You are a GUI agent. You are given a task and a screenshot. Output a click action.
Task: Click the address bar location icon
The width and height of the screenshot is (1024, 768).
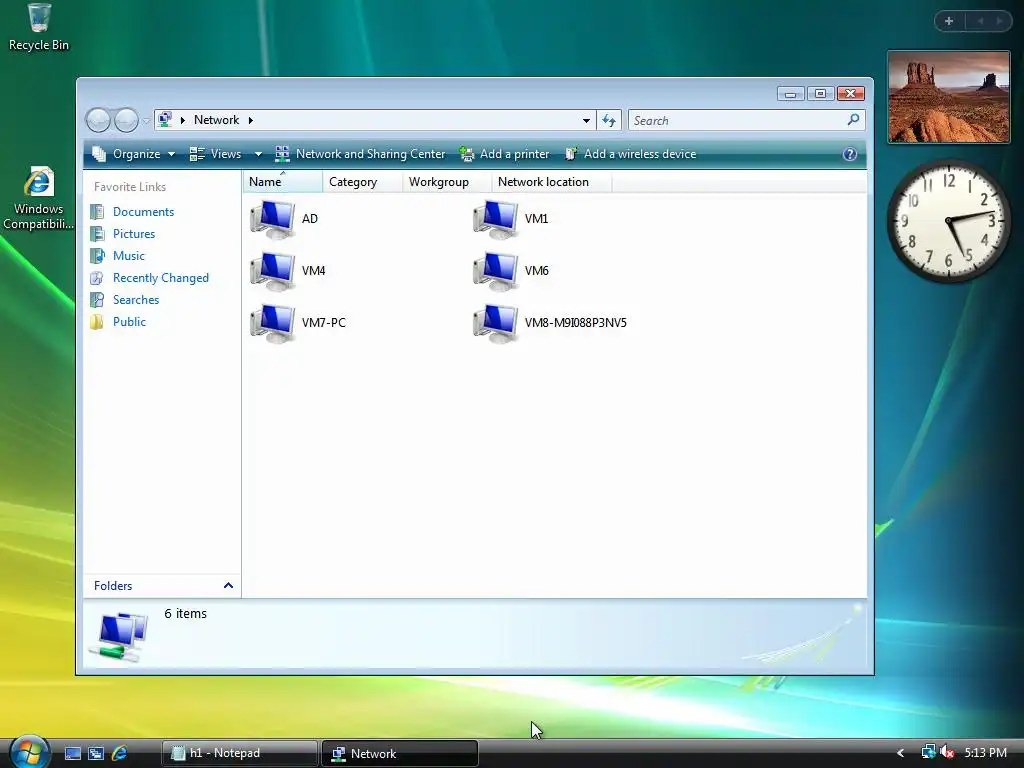(165, 120)
